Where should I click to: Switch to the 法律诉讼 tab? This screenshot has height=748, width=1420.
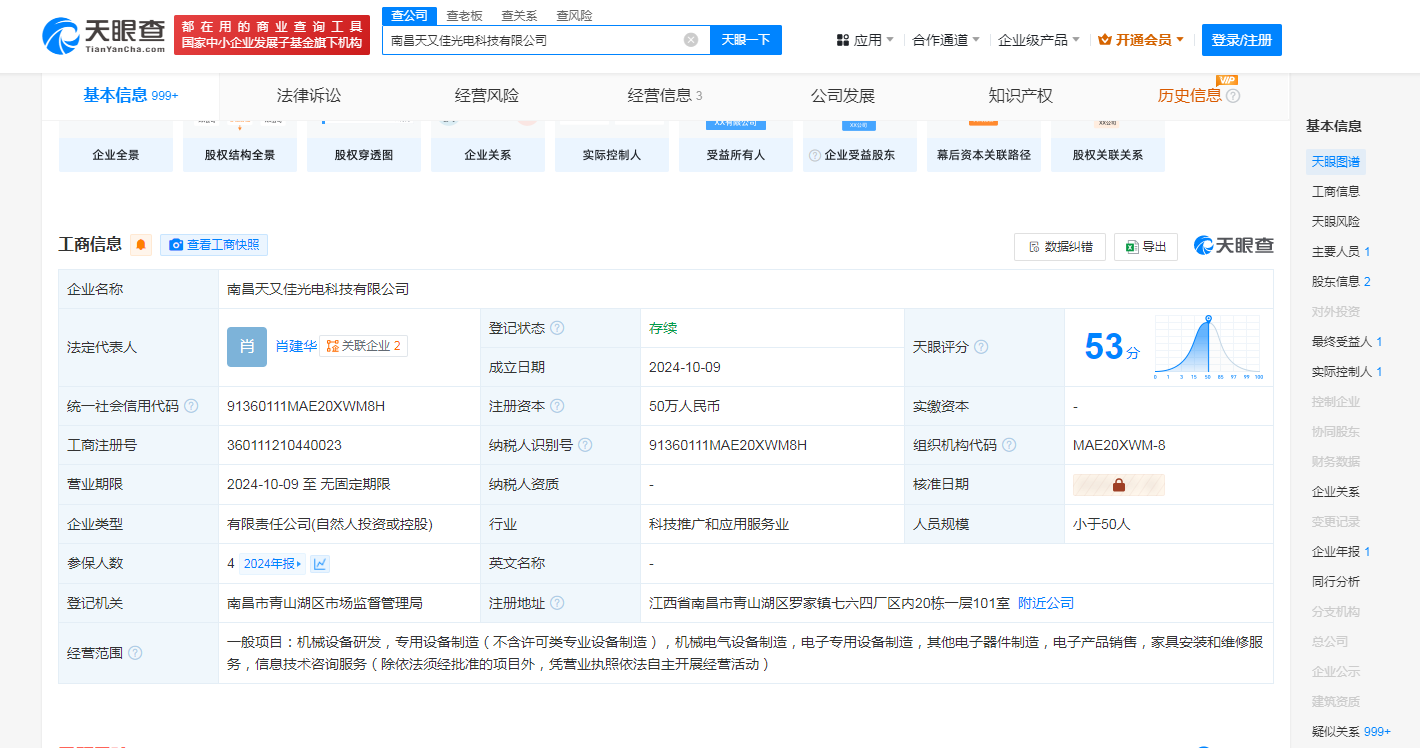pos(309,96)
